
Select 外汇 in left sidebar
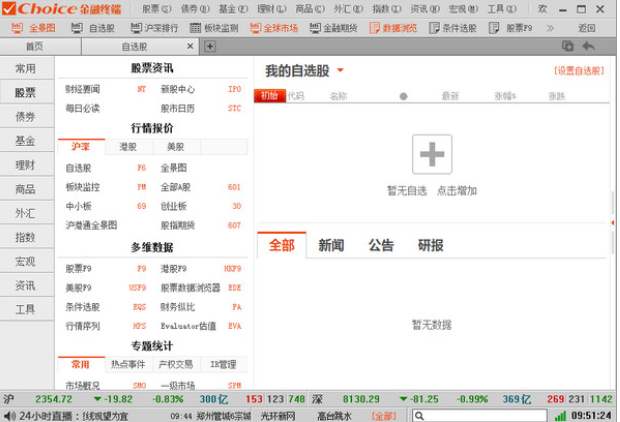(26, 213)
